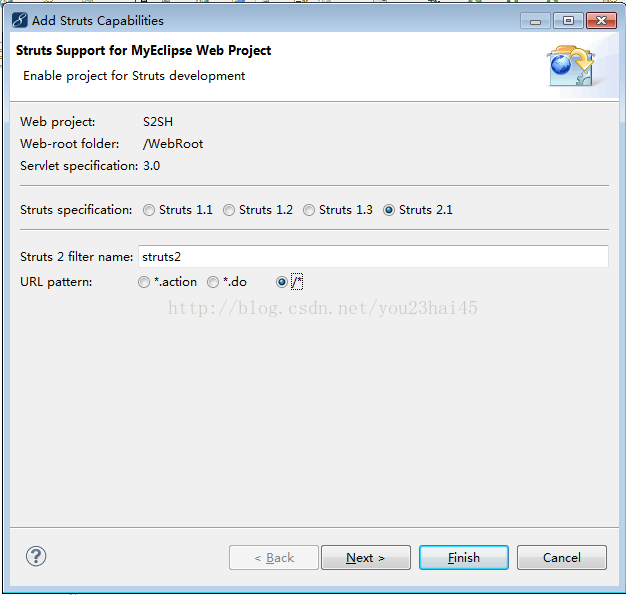Click the S2SH web project value
The height and width of the screenshot is (595, 626).
pyautogui.click(x=158, y=122)
